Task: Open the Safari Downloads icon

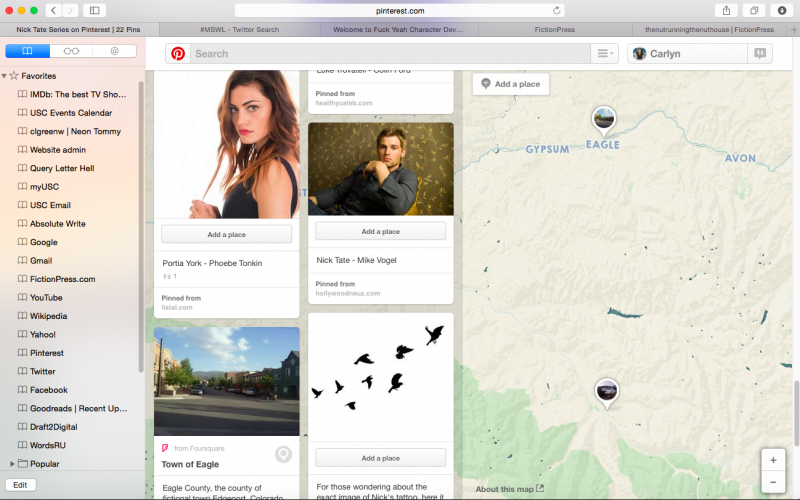Action: tap(782, 10)
